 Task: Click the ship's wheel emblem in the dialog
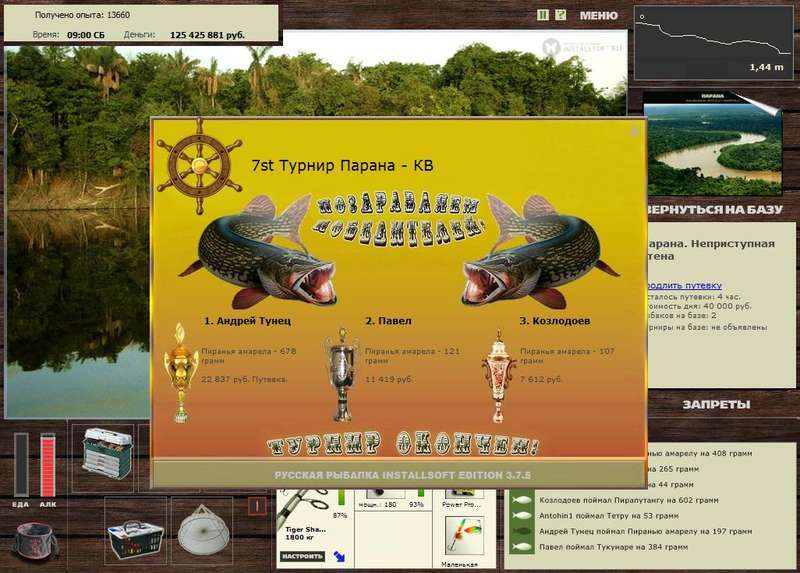(x=199, y=166)
